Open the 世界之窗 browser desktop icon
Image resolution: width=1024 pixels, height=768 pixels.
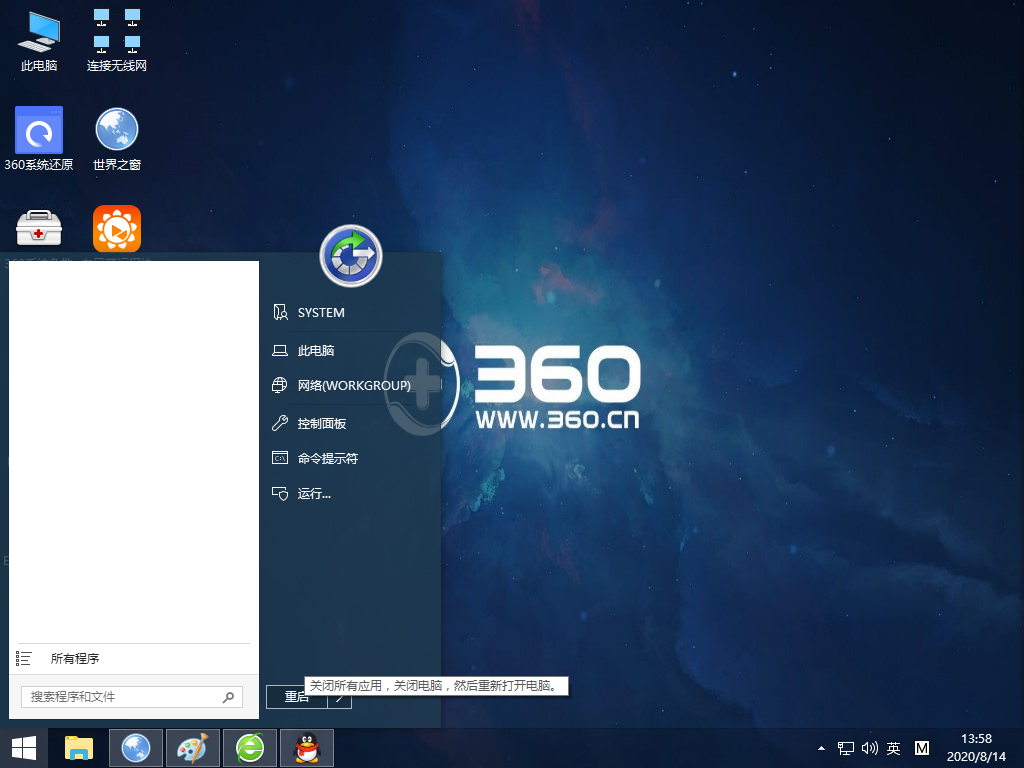point(117,139)
